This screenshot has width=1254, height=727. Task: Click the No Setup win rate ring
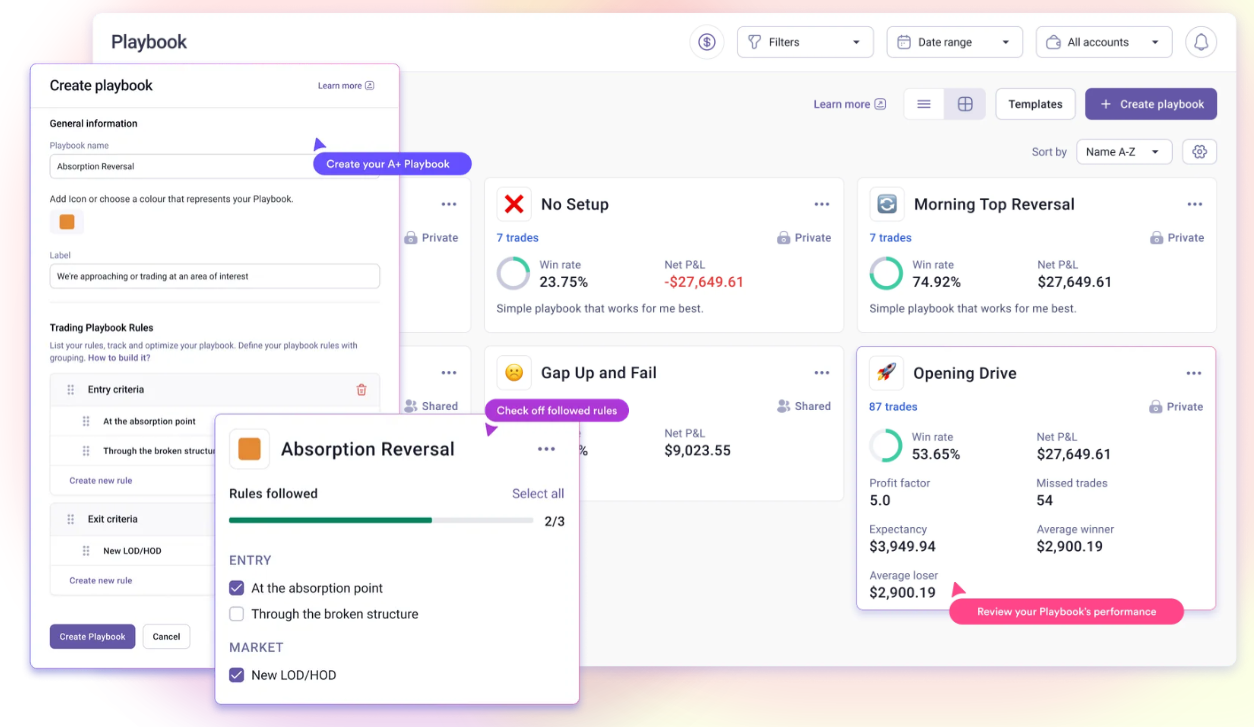[514, 274]
